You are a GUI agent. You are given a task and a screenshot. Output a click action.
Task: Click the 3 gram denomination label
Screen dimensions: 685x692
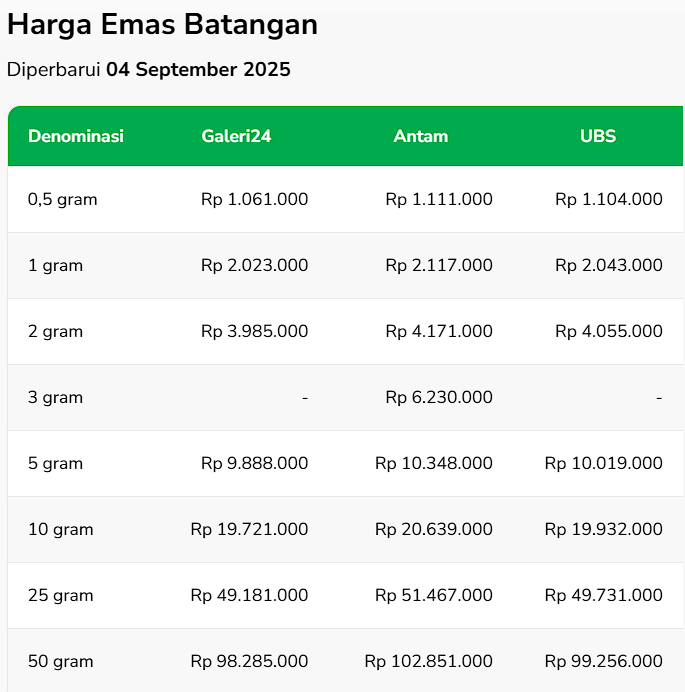tap(55, 397)
